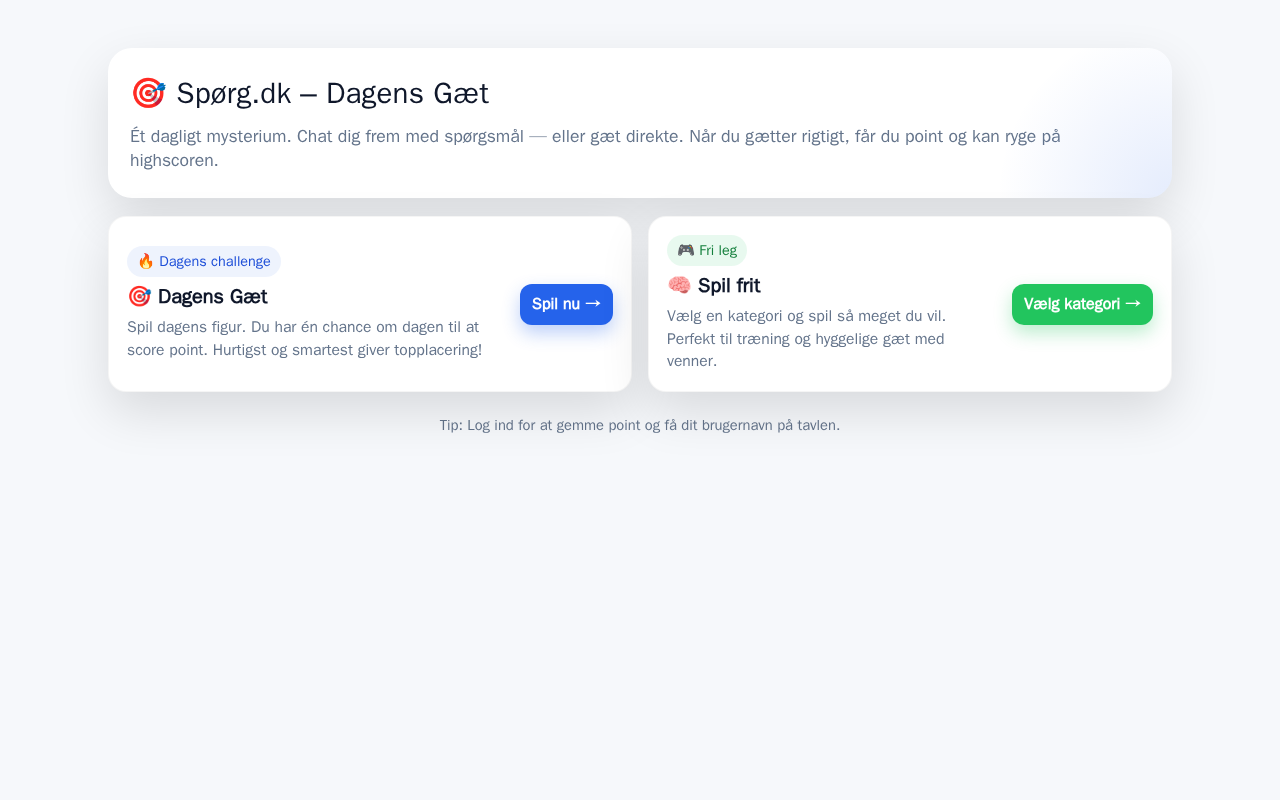Image resolution: width=1280 pixels, height=800 pixels.
Task: Click the login tip text below the cards
Action: tap(640, 425)
